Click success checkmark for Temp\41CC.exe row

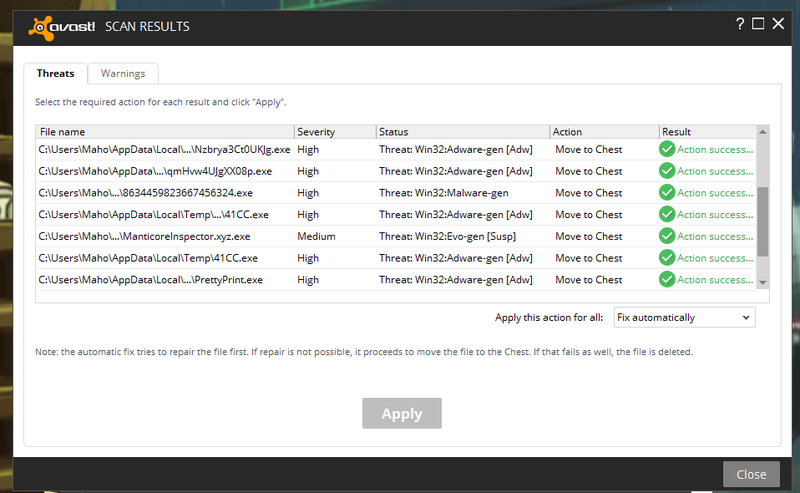point(667,258)
